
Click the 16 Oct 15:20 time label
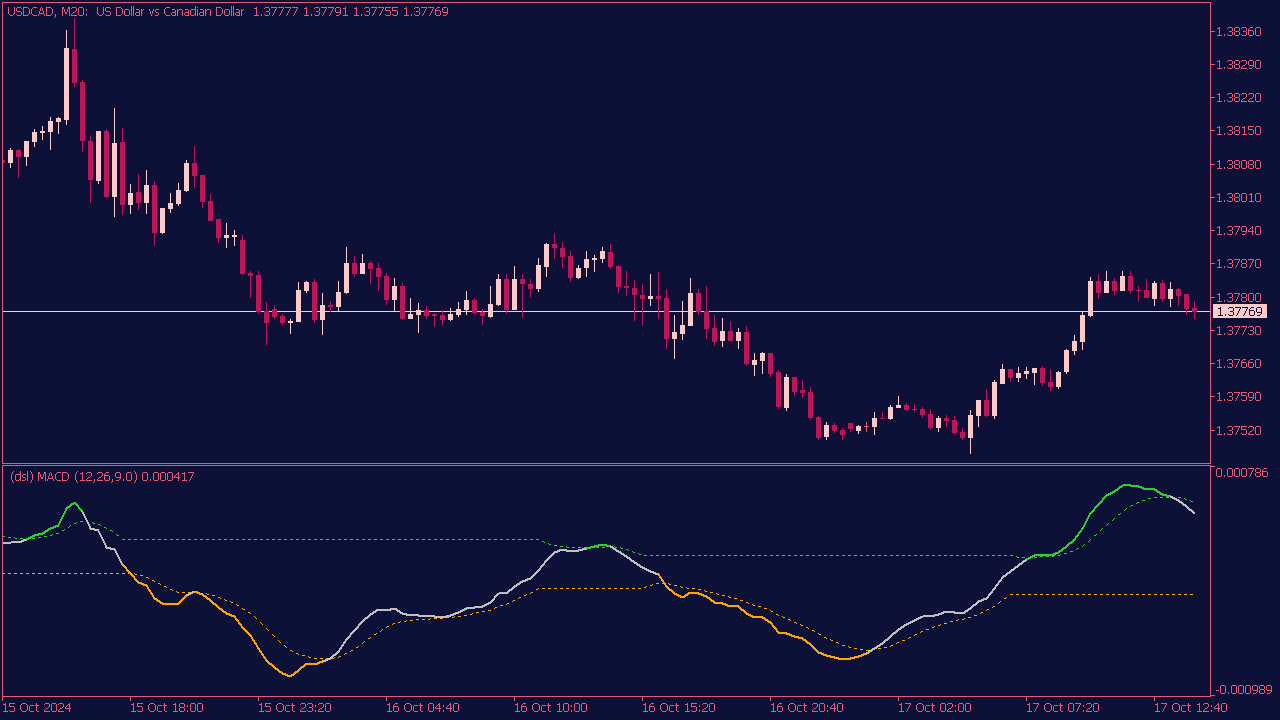point(679,708)
